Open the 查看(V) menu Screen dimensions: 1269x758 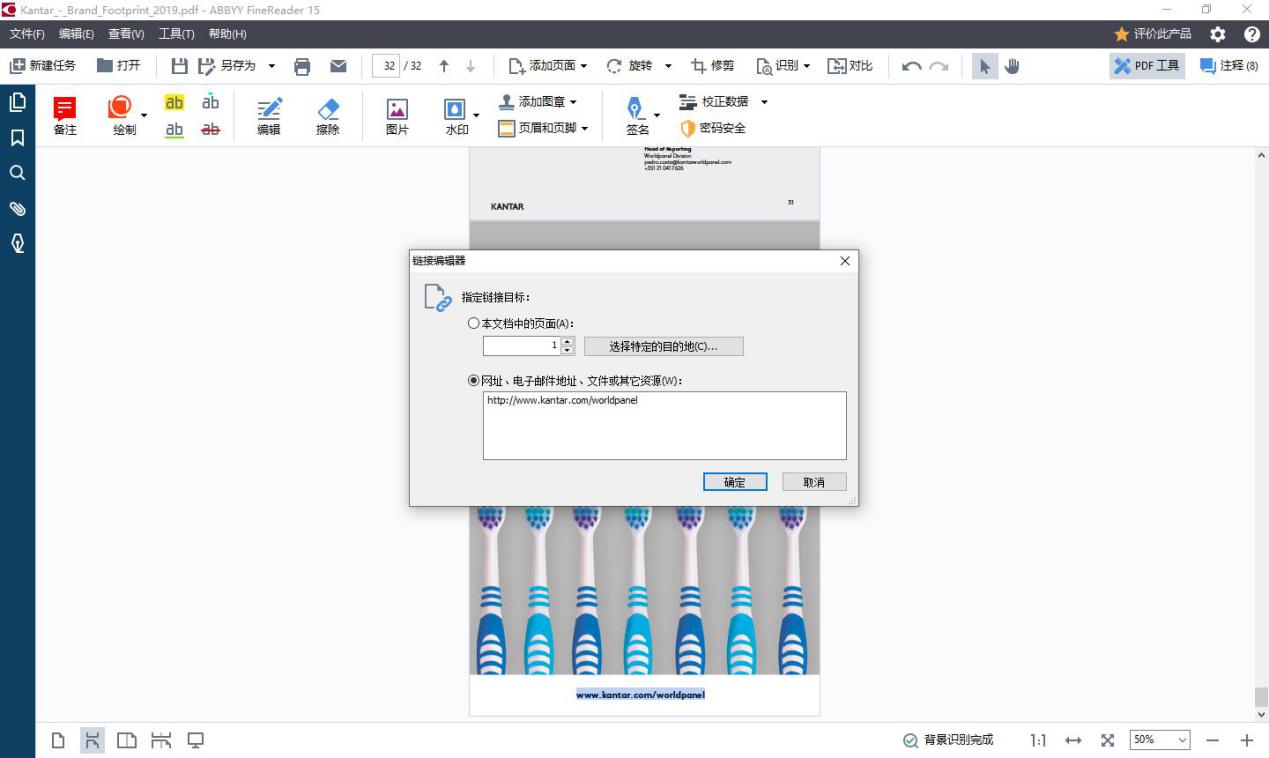point(126,34)
